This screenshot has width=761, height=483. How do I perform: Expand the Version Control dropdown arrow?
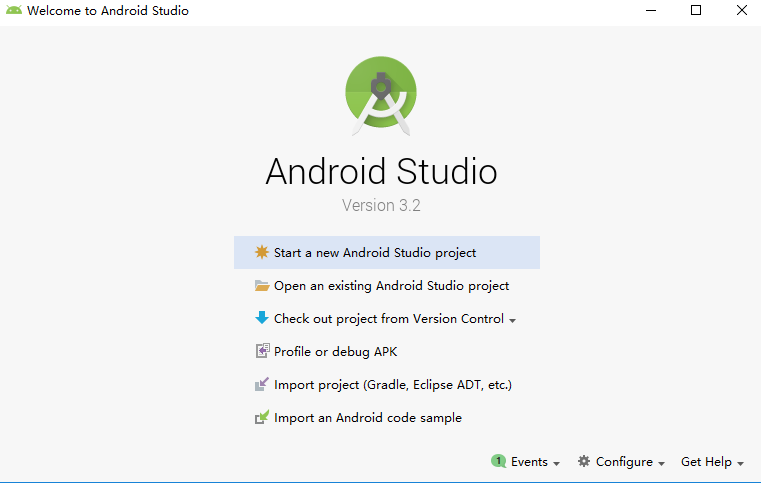coord(513,320)
